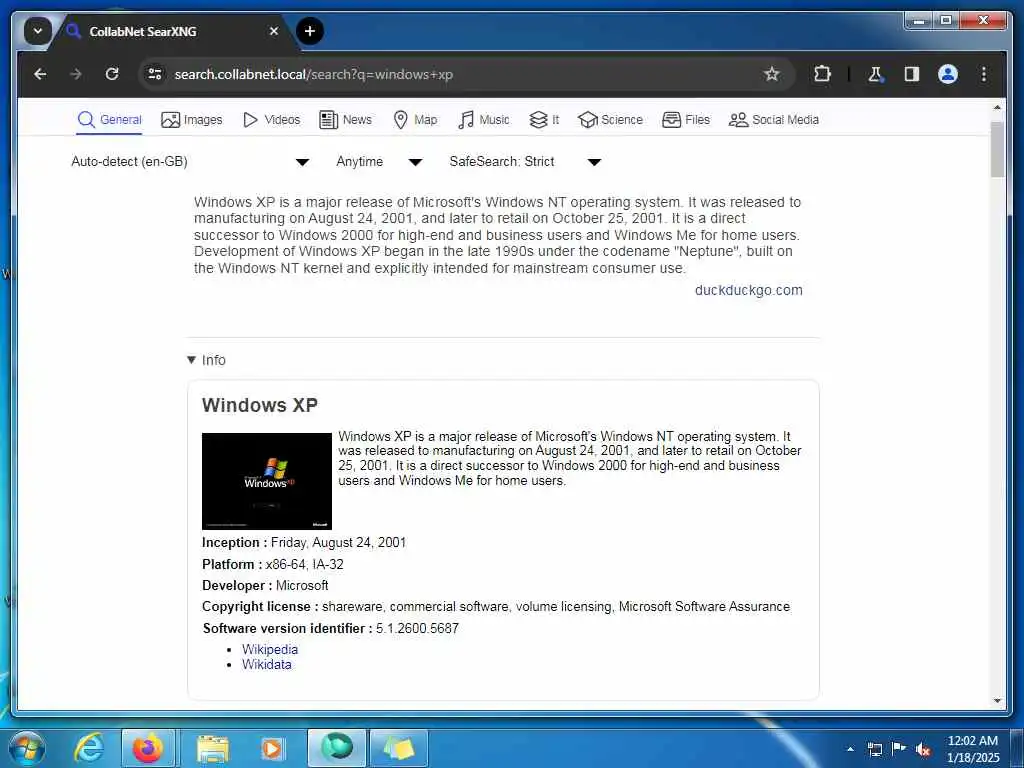Open Windows Media Player on taskbar

click(x=271, y=749)
